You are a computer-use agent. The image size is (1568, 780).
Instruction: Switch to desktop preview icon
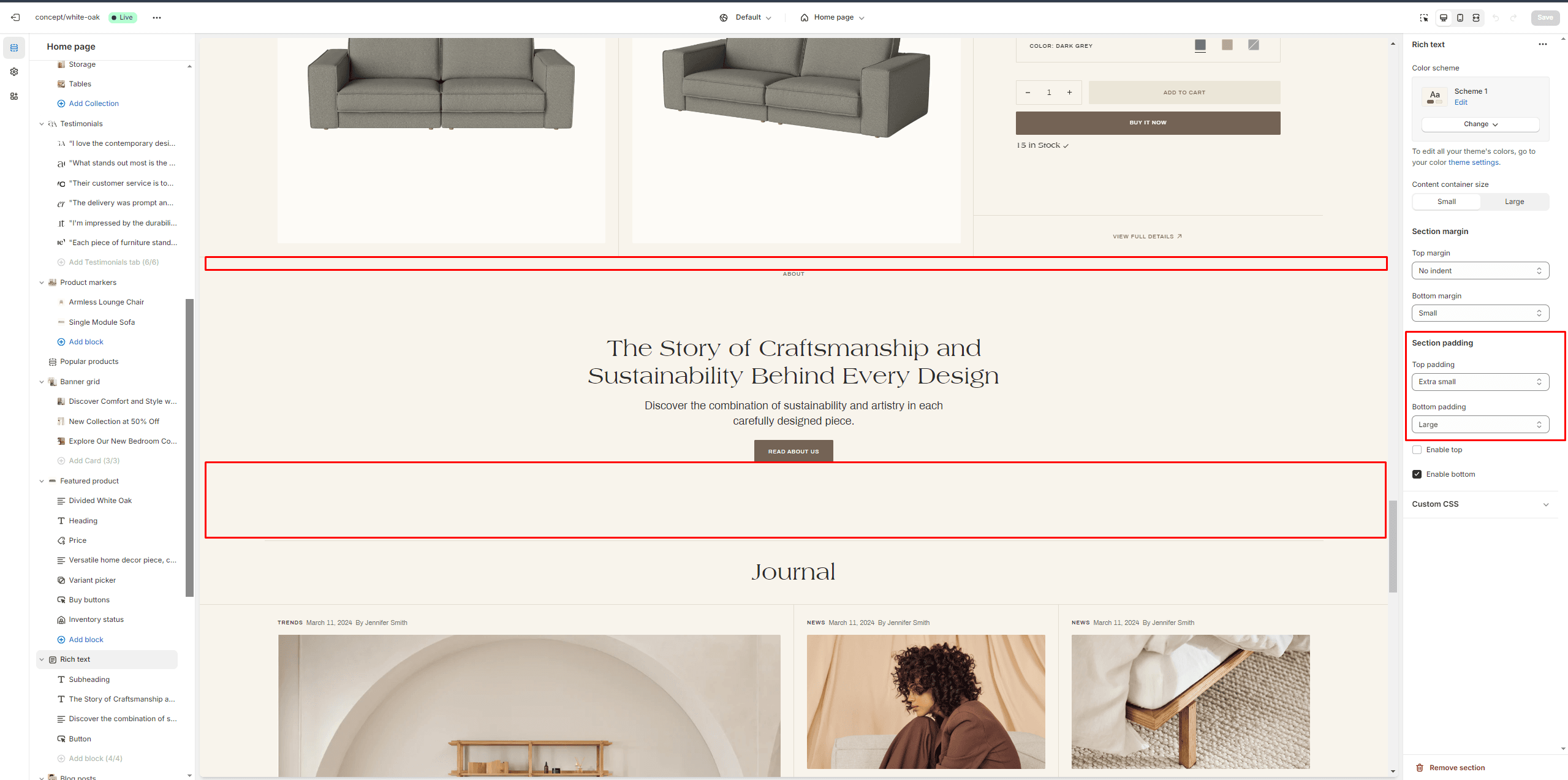[x=1444, y=18]
